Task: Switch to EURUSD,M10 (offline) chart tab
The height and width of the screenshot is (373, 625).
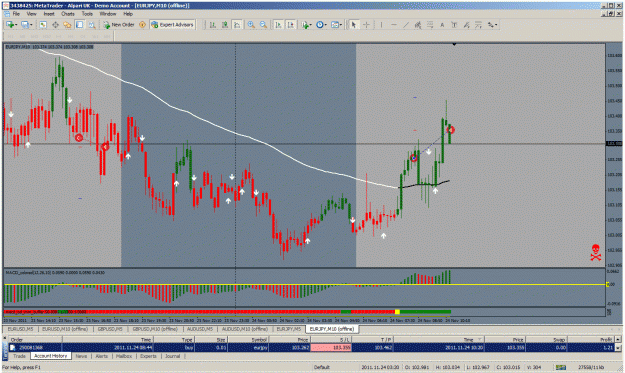Action: point(65,329)
